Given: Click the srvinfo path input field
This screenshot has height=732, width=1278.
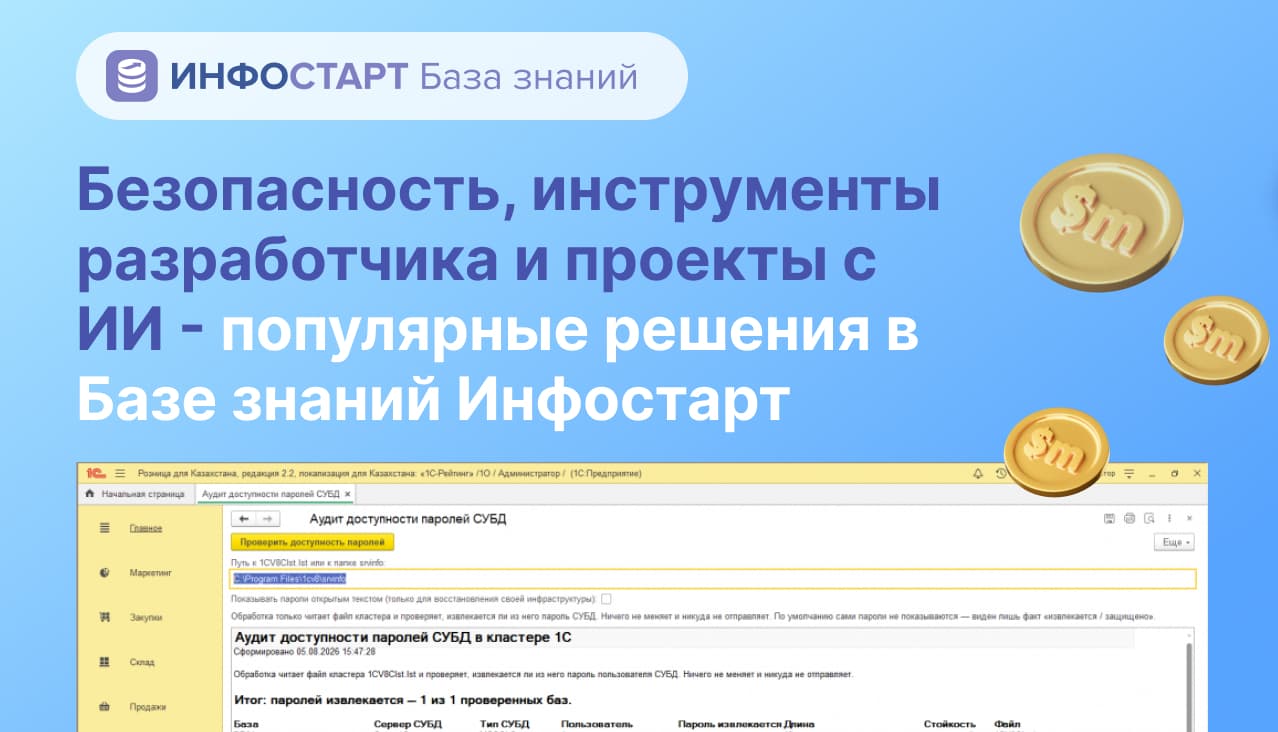Looking at the screenshot, I should [x=713, y=579].
